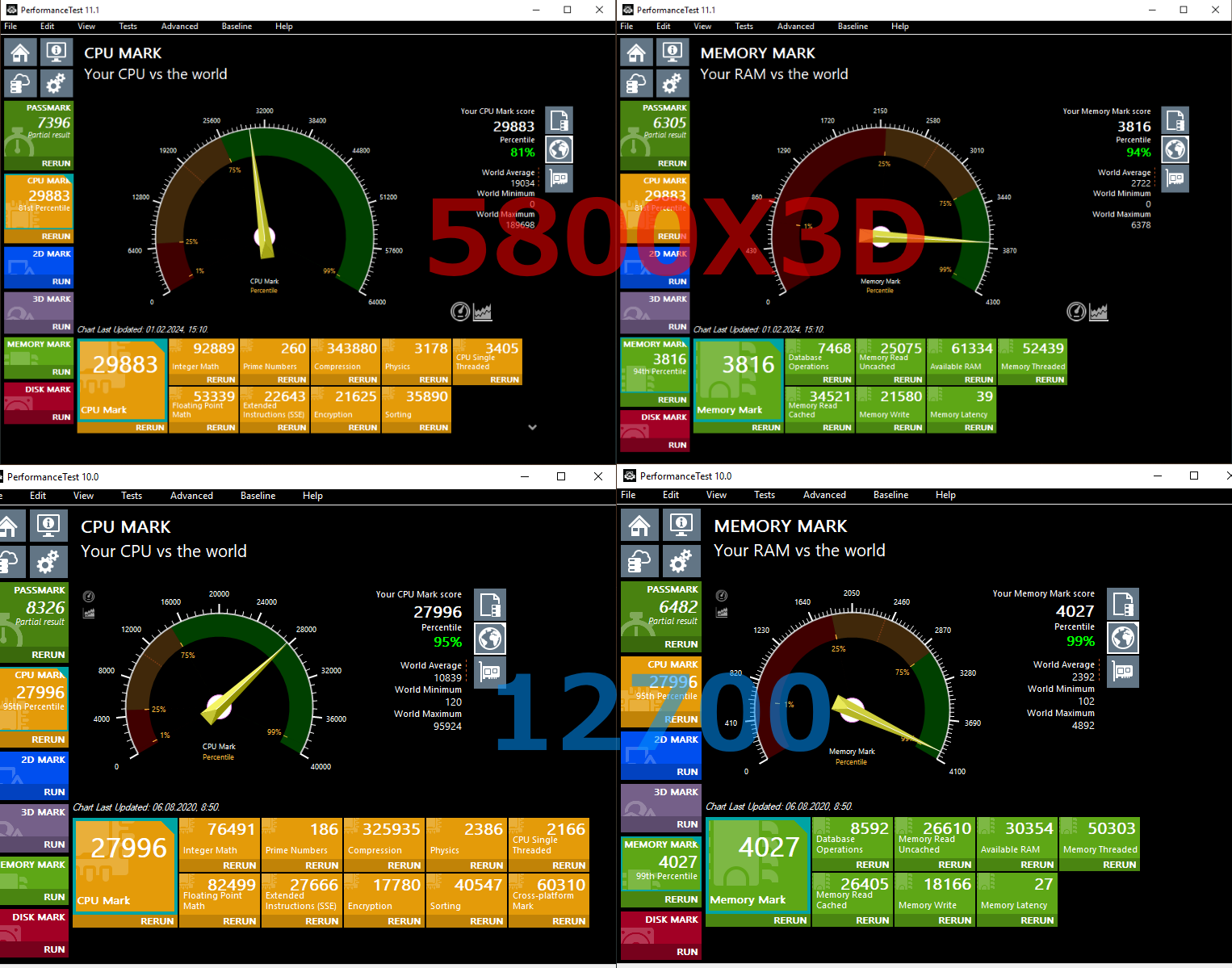This screenshot has height=968, width=1232.
Task: Click hardware compare icon beside World Average 2722
Action: coord(1175,178)
